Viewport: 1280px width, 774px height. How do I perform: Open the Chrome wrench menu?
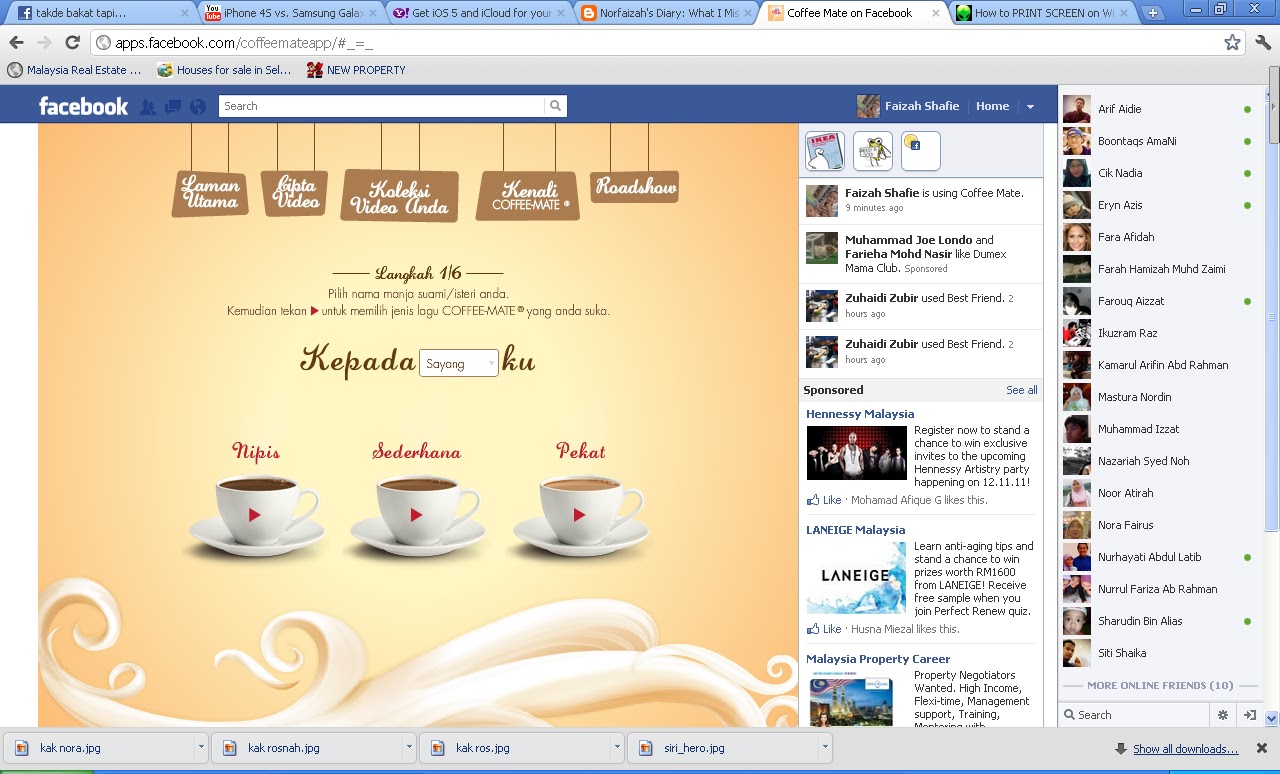[1263, 43]
